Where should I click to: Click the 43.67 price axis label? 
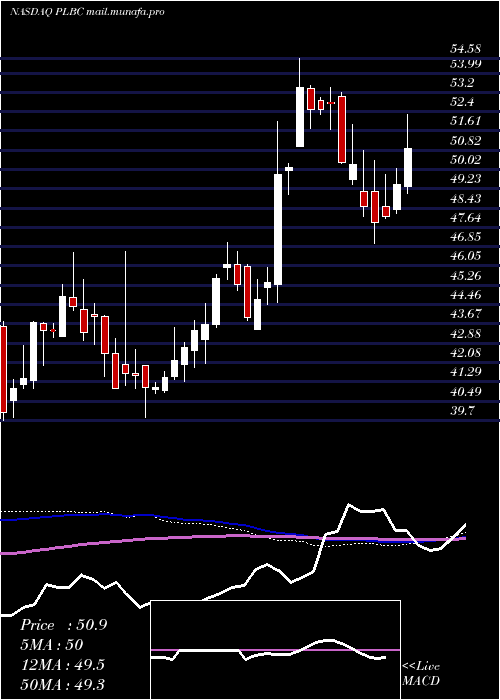[x=466, y=314]
